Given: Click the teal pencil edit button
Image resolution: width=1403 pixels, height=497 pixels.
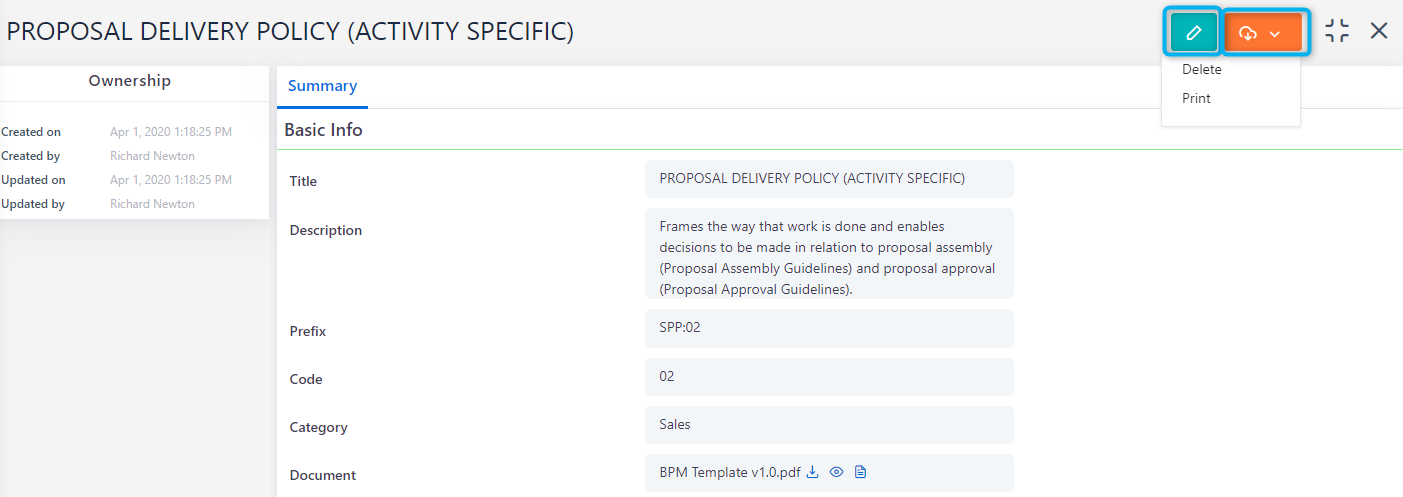Looking at the screenshot, I should click(x=1193, y=33).
